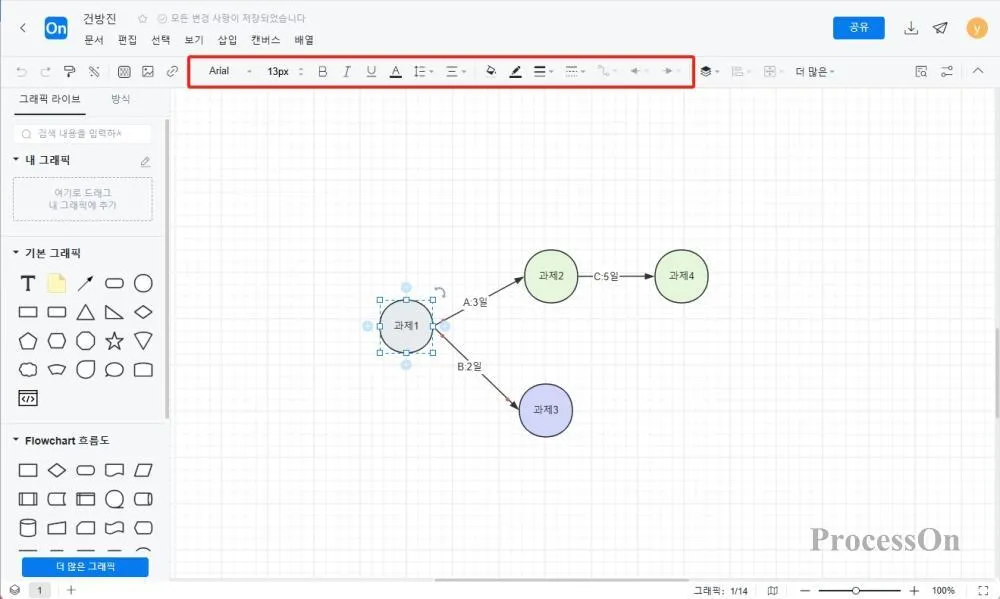Open the line color pen

[x=515, y=71]
